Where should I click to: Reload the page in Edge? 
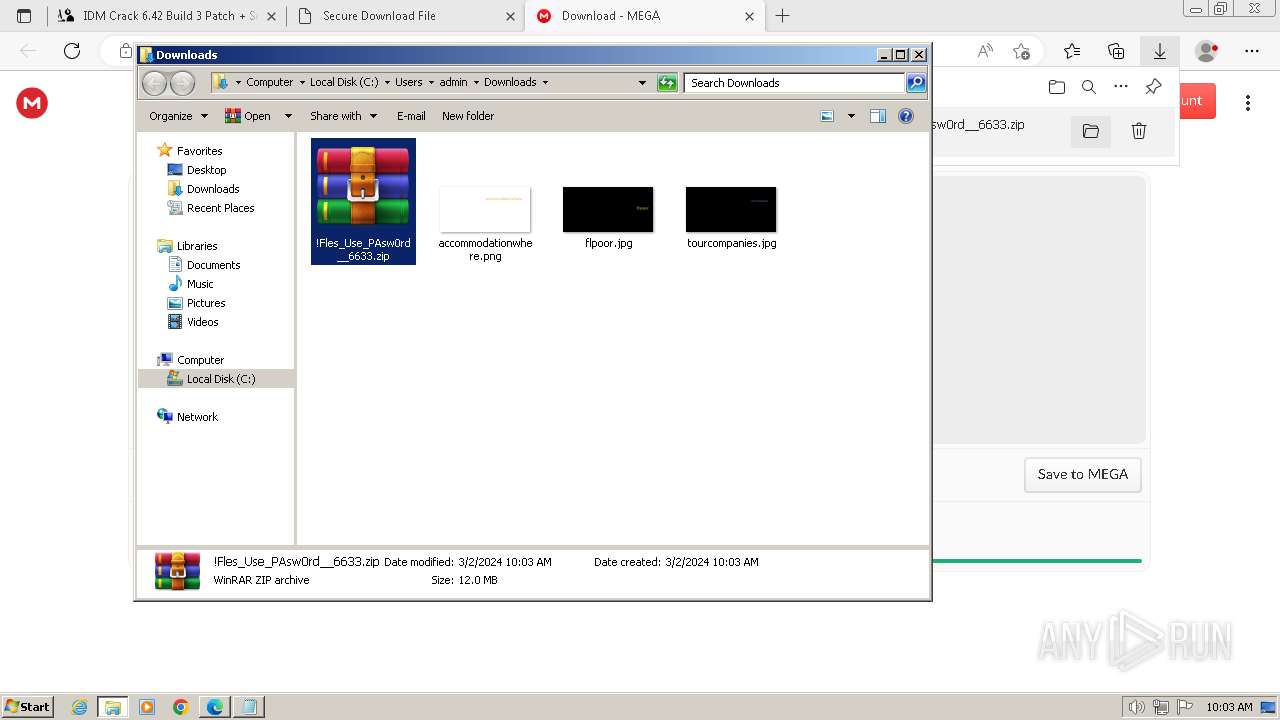pos(72,51)
